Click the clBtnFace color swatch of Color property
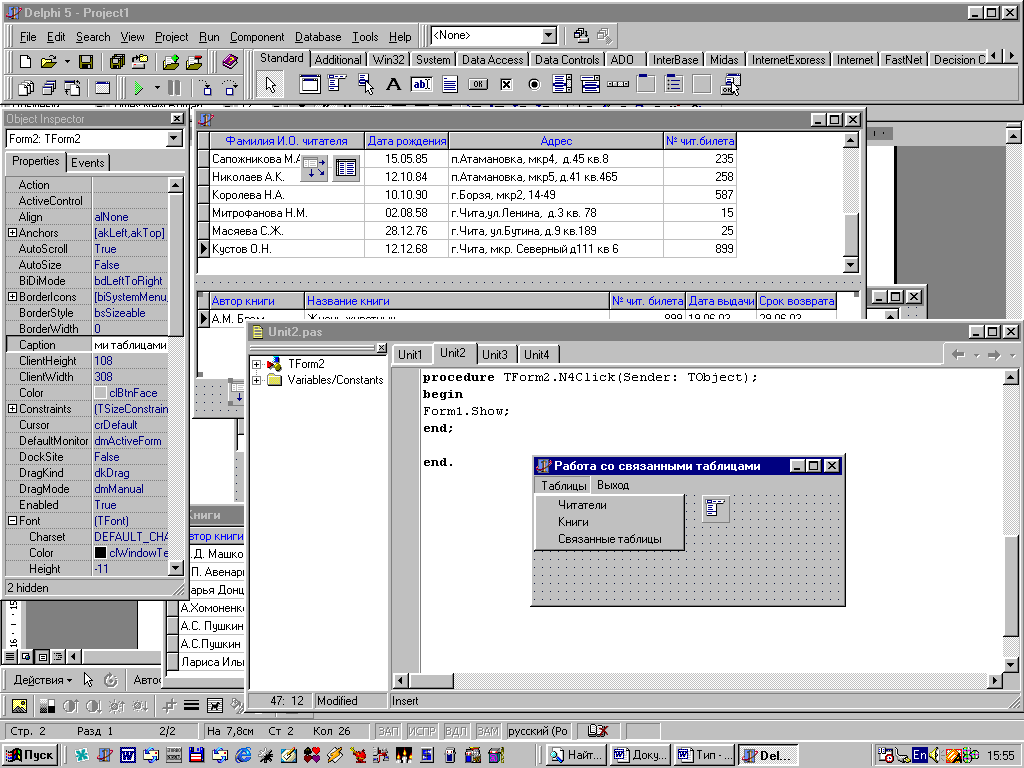Screen dimensions: 1024x768 [100, 392]
